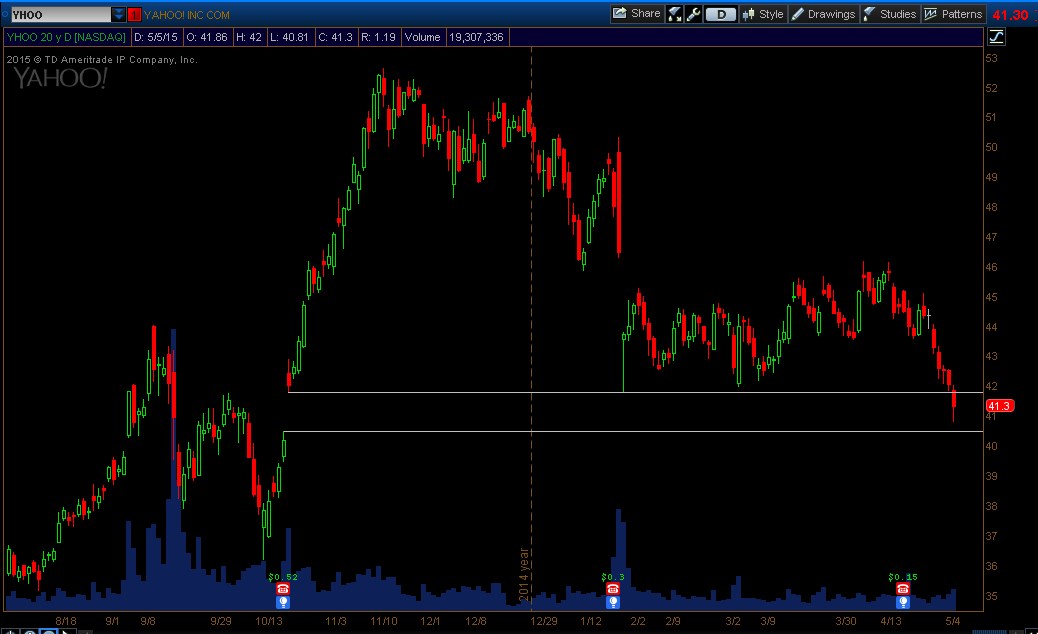Click the L: 40.81 low value
The image size is (1038, 634).
point(289,37)
